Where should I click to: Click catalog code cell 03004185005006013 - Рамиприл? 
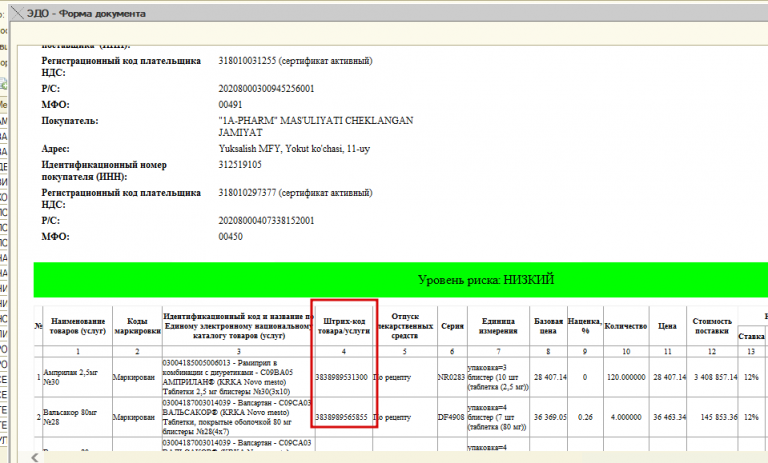point(238,377)
